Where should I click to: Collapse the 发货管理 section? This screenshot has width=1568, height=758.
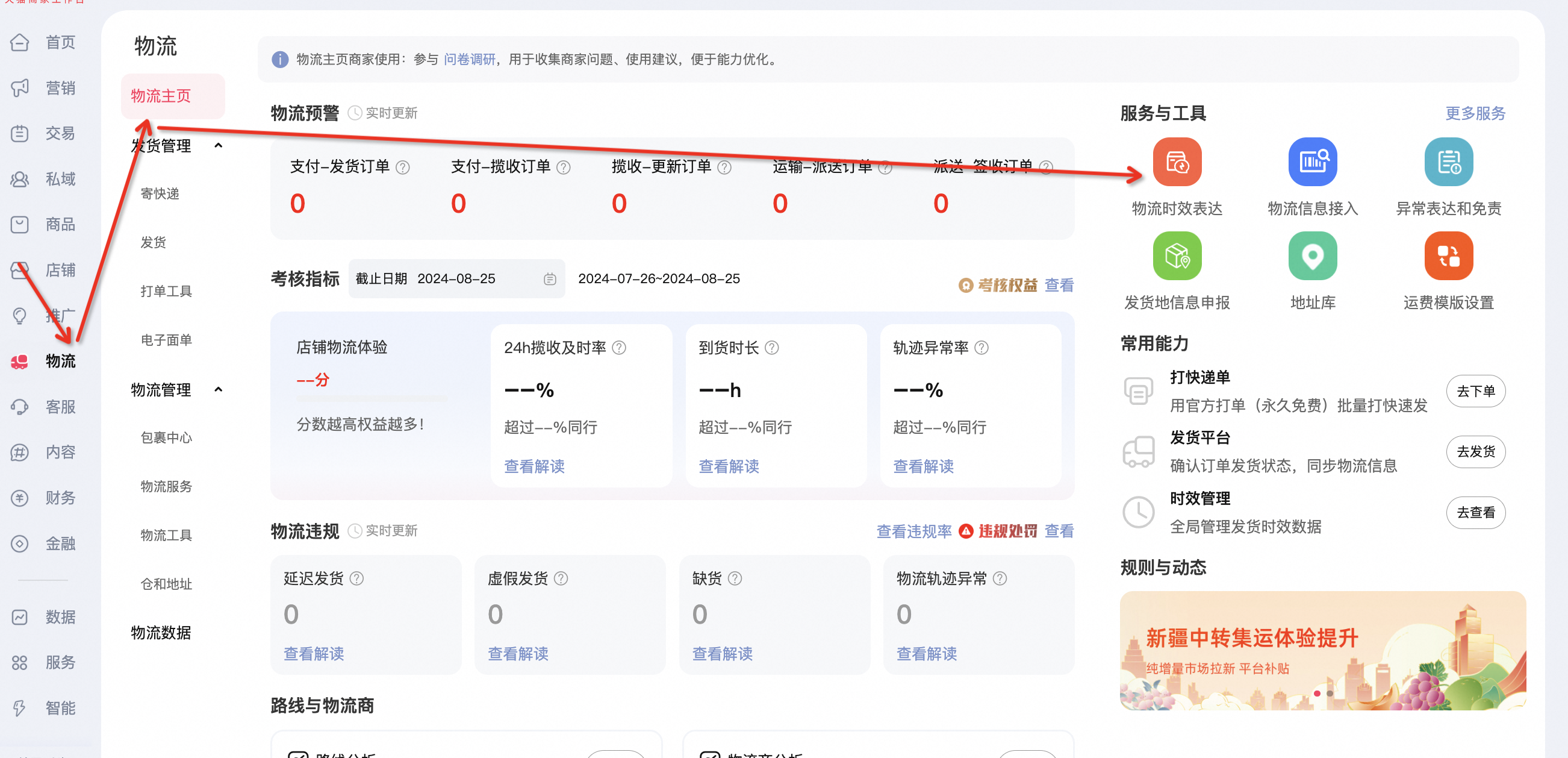pos(219,145)
